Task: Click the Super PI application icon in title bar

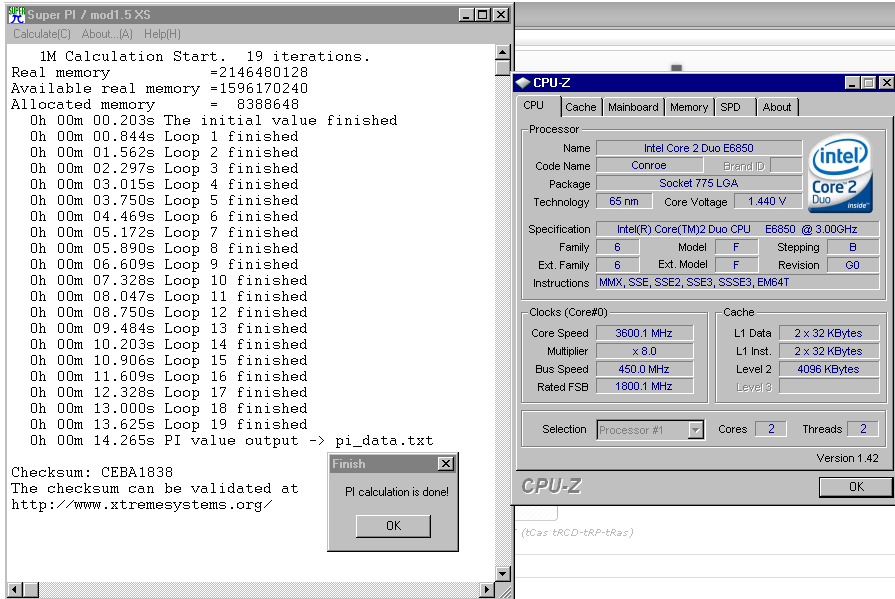Action: (x=16, y=15)
